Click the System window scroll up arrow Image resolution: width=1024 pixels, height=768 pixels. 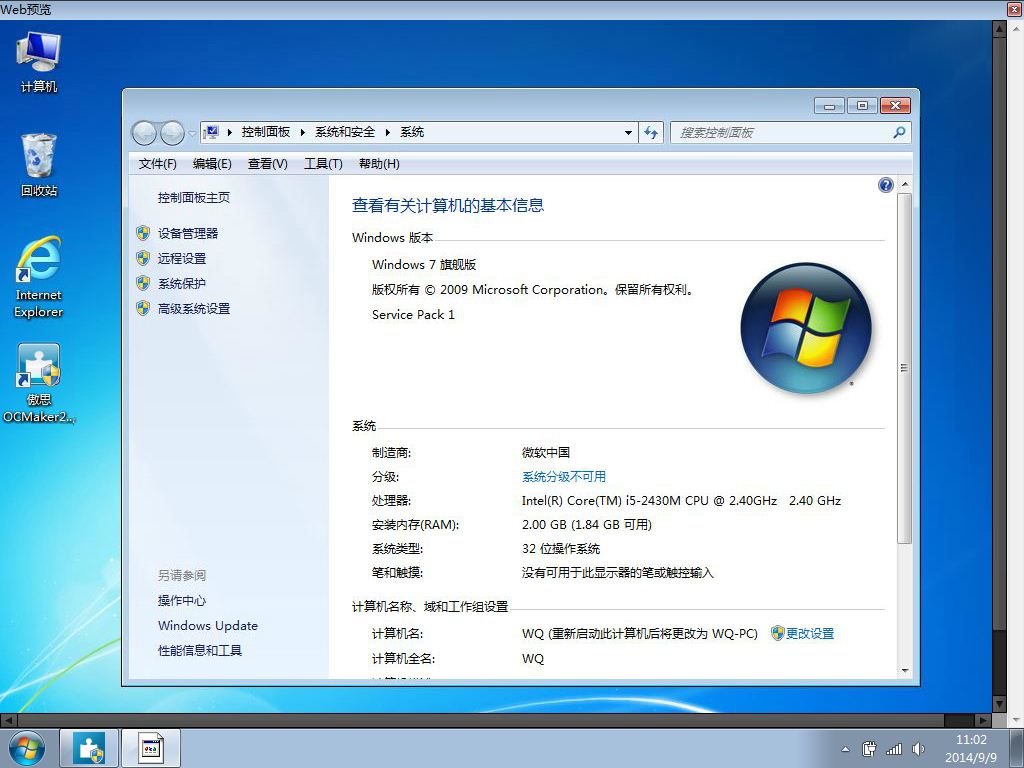pyautogui.click(x=904, y=185)
